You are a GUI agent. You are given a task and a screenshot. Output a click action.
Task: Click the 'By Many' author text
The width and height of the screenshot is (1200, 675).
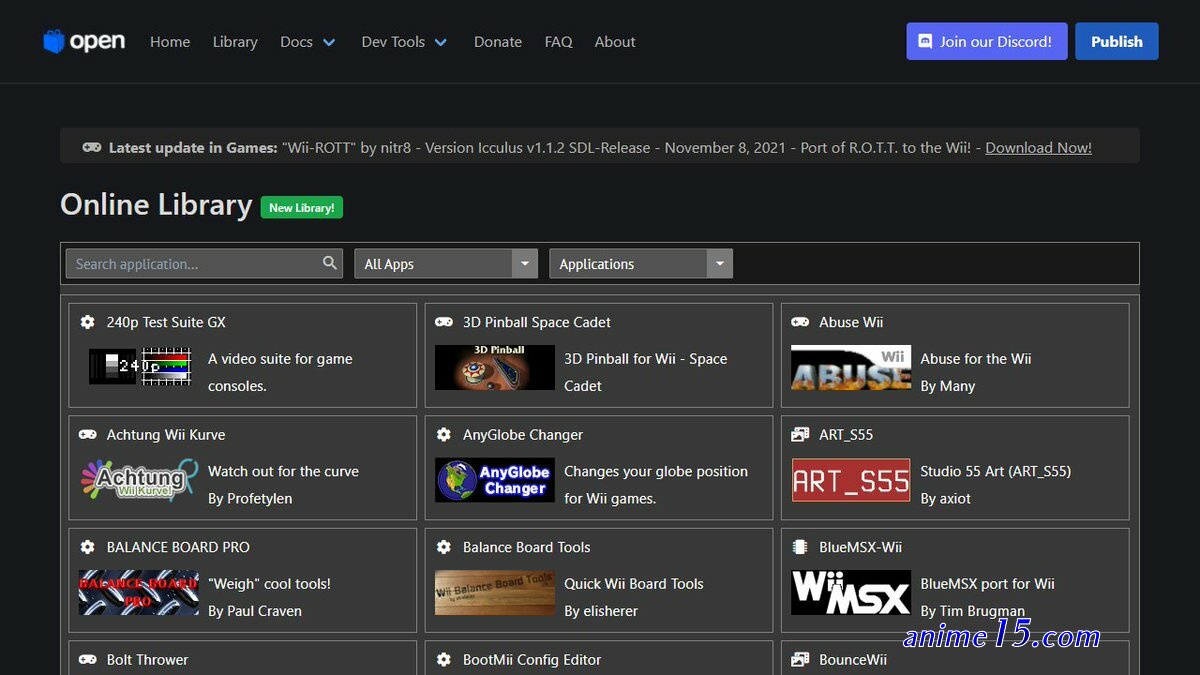(x=948, y=386)
